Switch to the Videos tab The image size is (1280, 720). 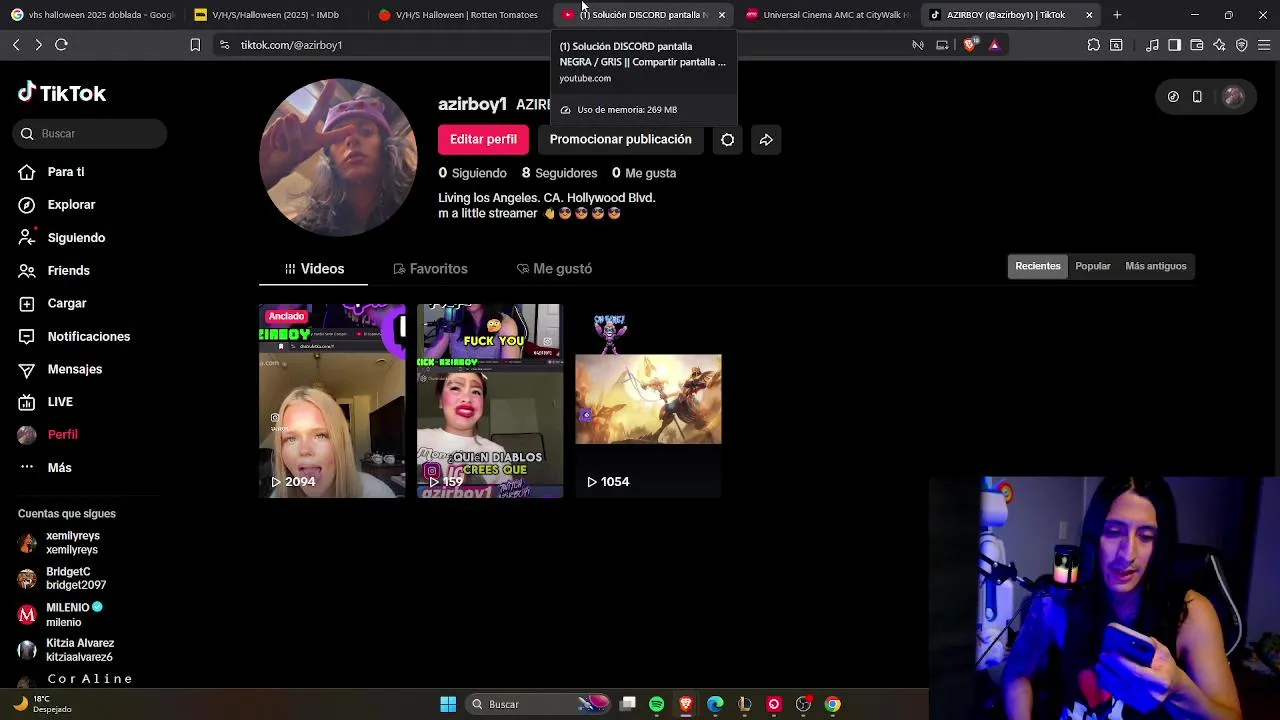(x=314, y=269)
